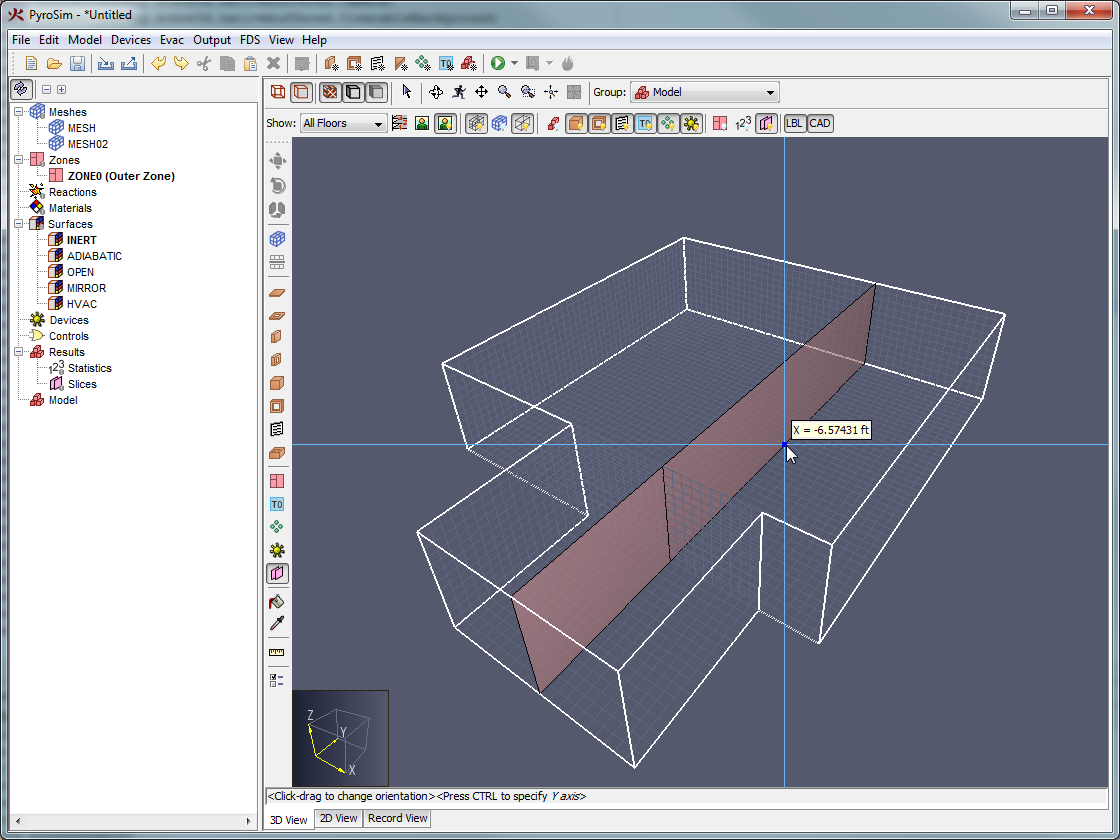Undo the last action
This screenshot has height=840, width=1120.
point(158,64)
